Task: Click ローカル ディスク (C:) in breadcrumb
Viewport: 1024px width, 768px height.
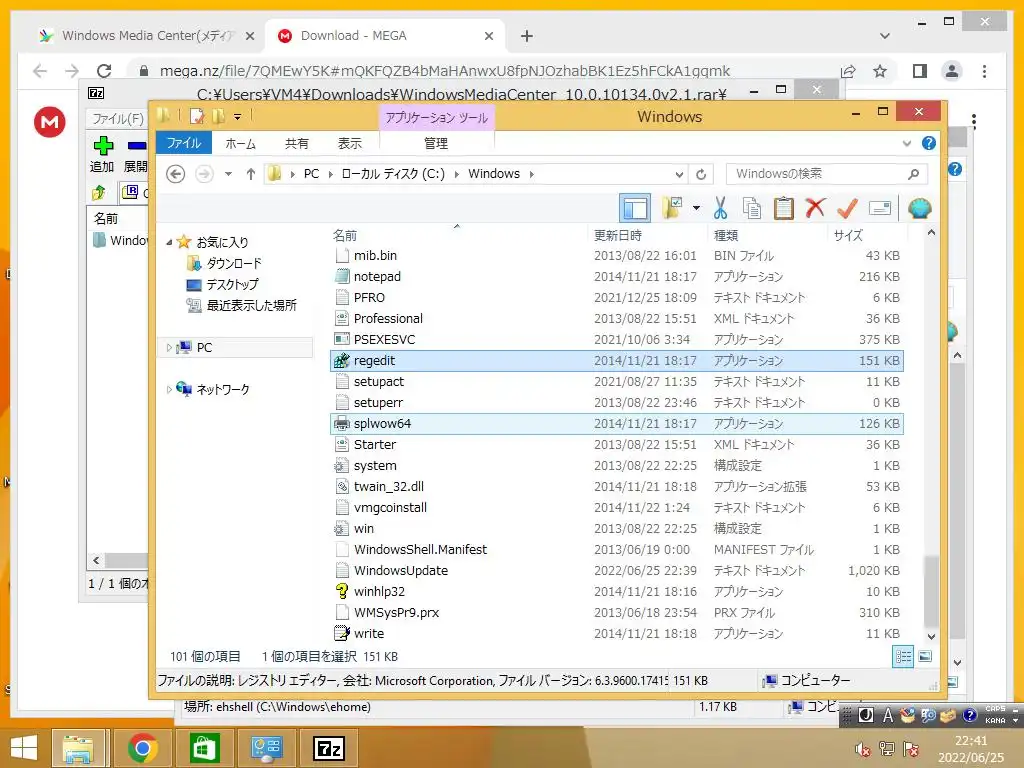Action: [392, 174]
